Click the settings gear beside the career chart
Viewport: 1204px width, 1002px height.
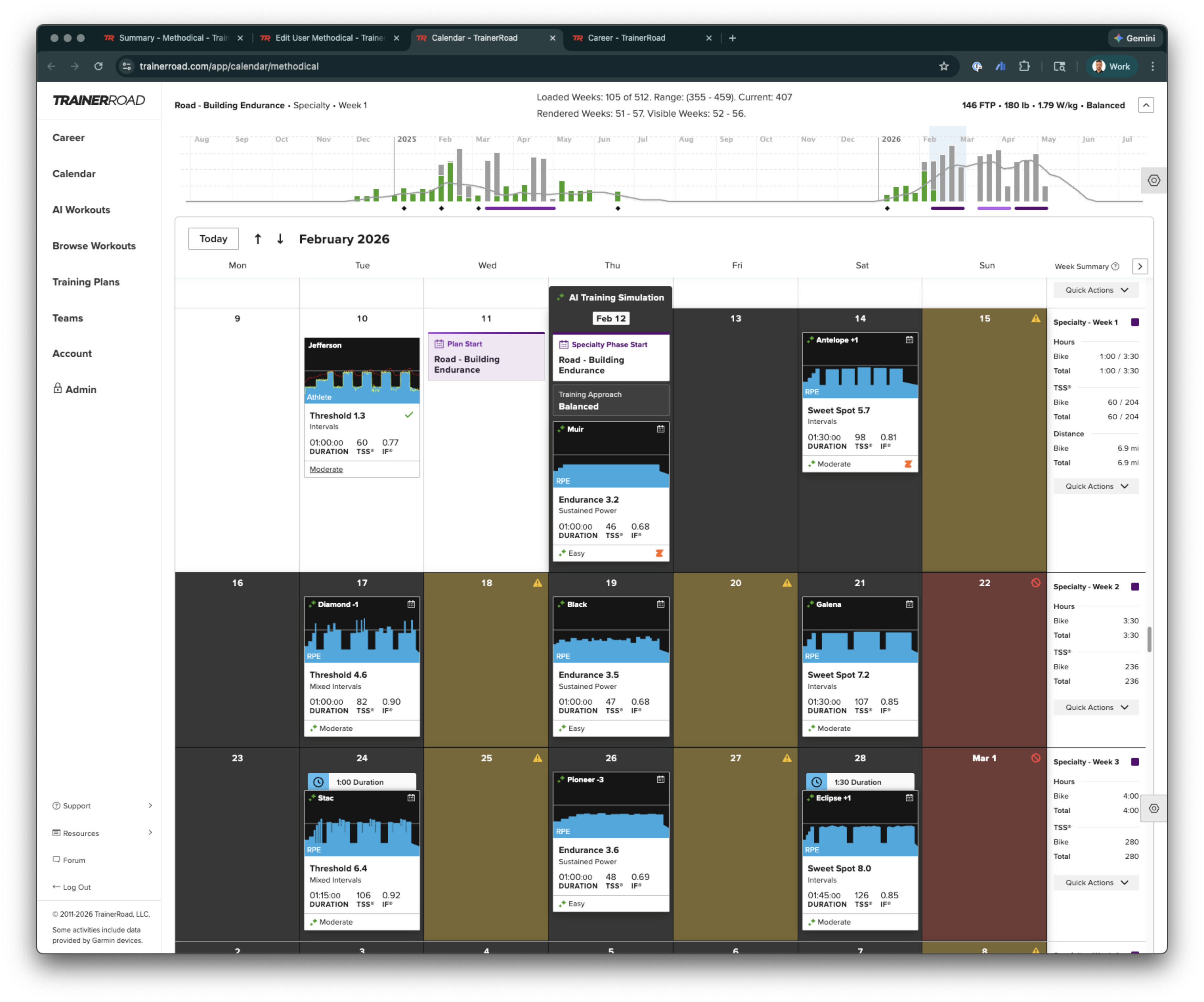point(1153,180)
